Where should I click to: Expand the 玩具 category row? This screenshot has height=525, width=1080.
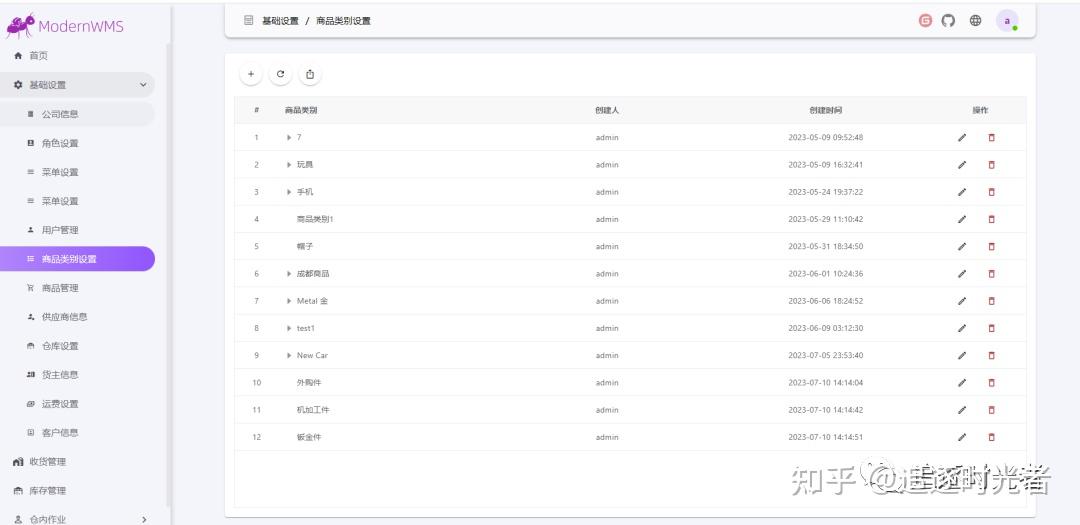click(289, 165)
